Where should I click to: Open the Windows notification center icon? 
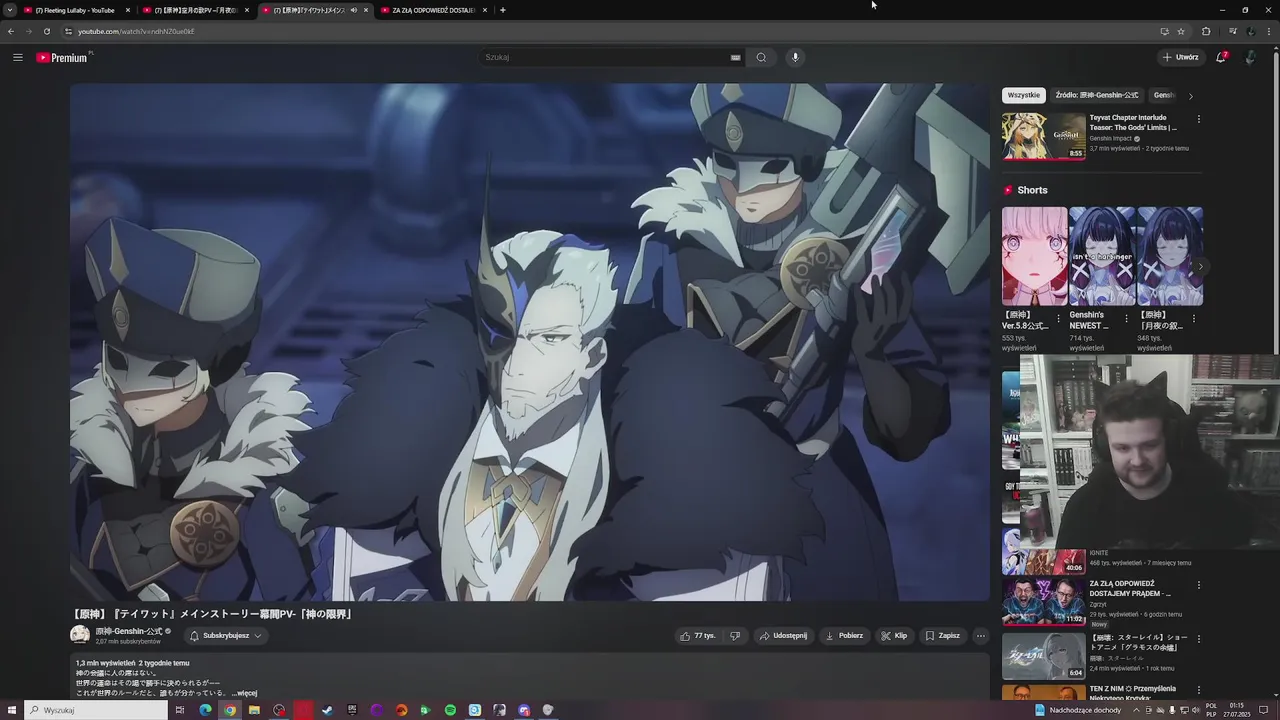click(1264, 710)
